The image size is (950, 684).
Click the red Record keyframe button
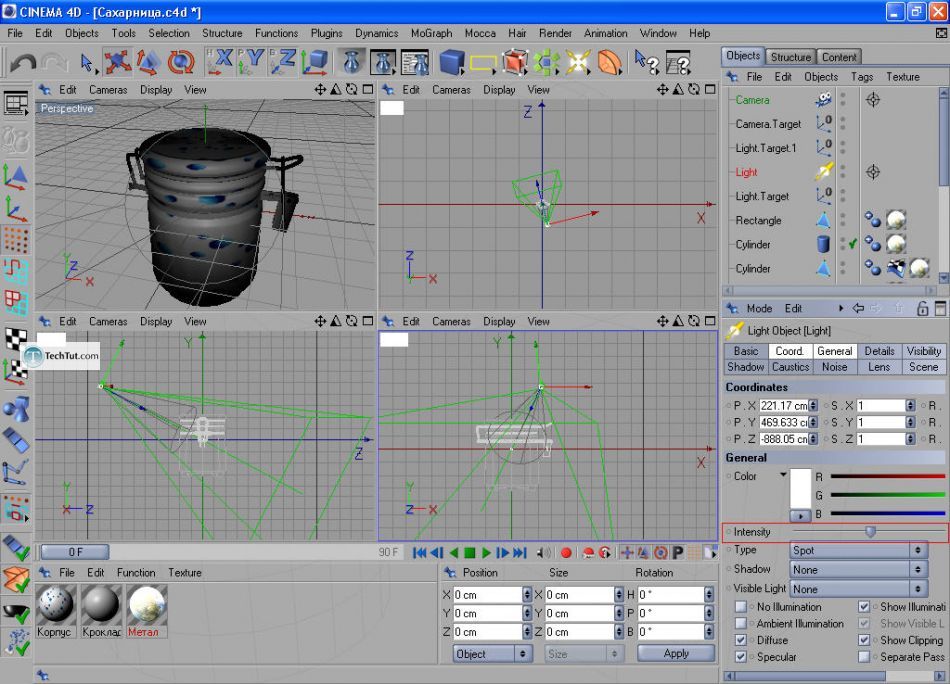click(566, 553)
